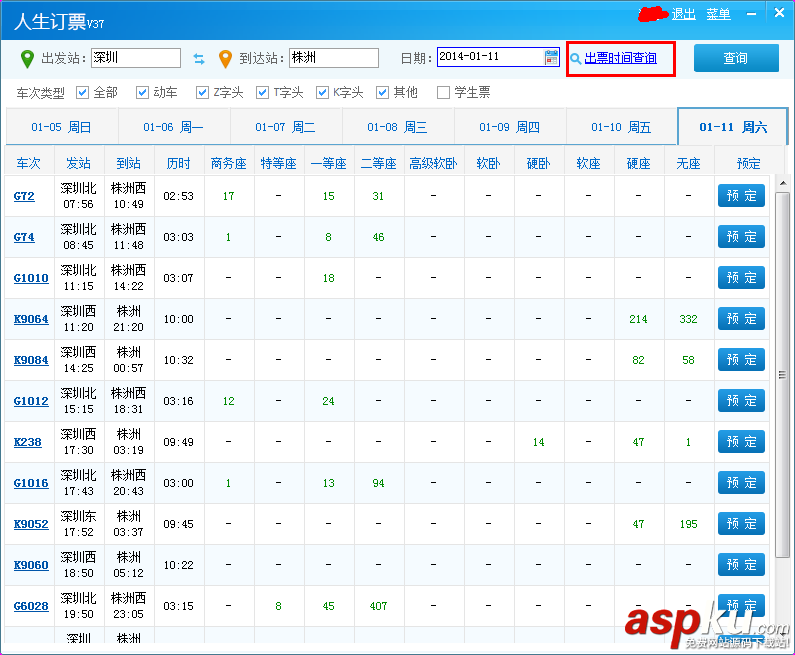The image size is (795, 655).
Task: Click the 商务座 column header
Action: pos(229,163)
